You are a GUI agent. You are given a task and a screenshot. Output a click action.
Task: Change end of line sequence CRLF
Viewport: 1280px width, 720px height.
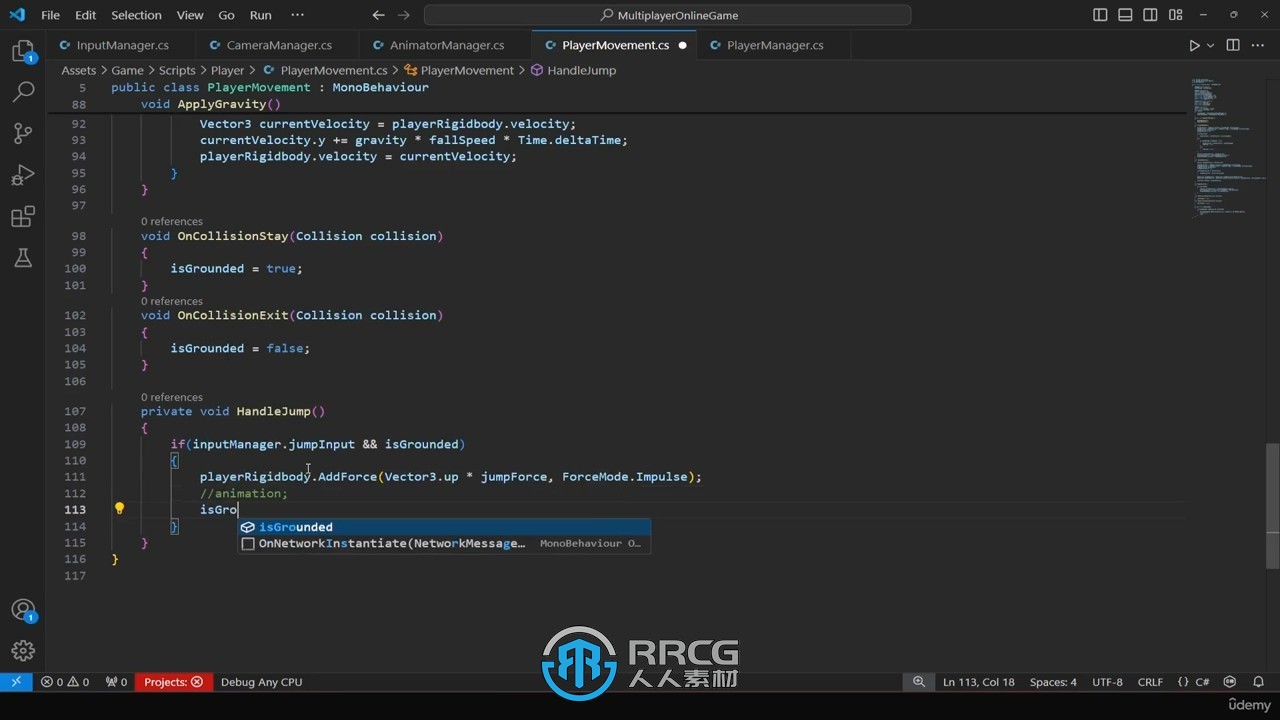[1150, 682]
